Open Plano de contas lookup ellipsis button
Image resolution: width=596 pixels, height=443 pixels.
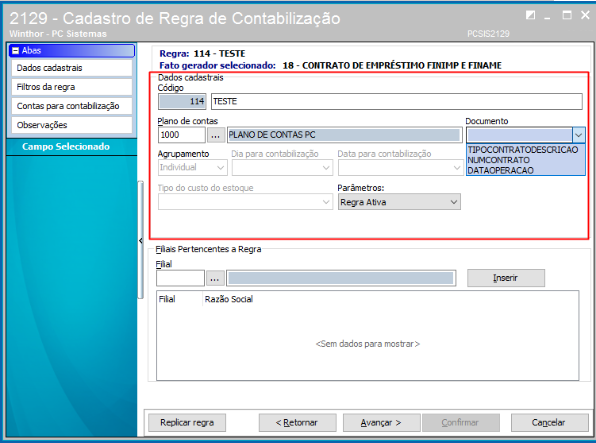(x=216, y=135)
